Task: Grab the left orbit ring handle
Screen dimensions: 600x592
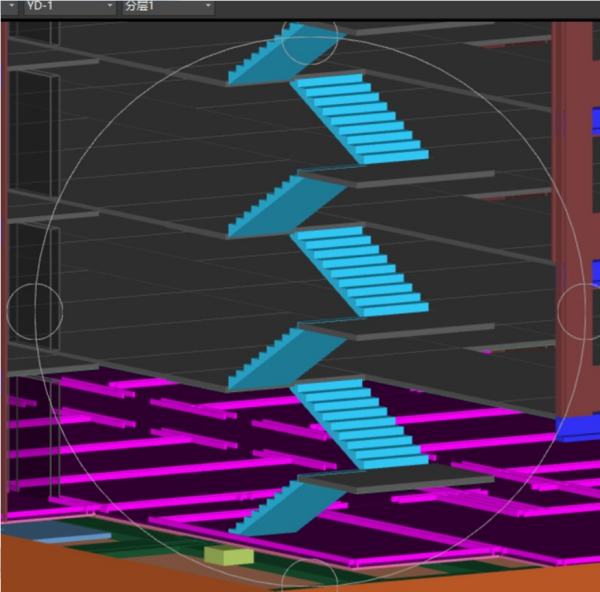Action: (x=35, y=310)
